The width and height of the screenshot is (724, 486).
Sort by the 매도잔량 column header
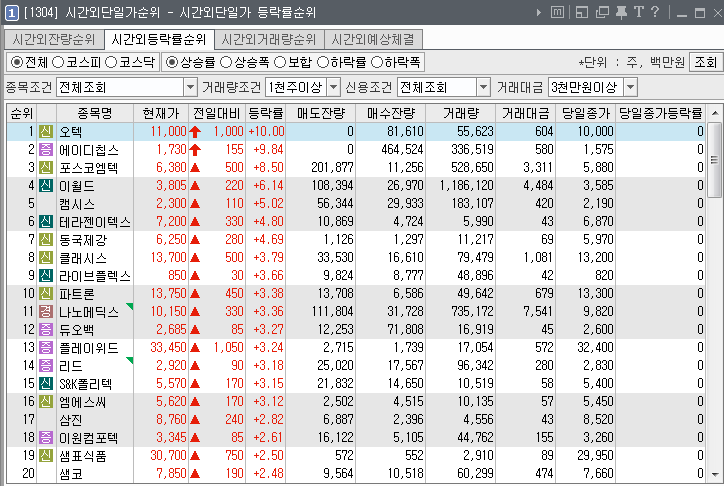320,113
